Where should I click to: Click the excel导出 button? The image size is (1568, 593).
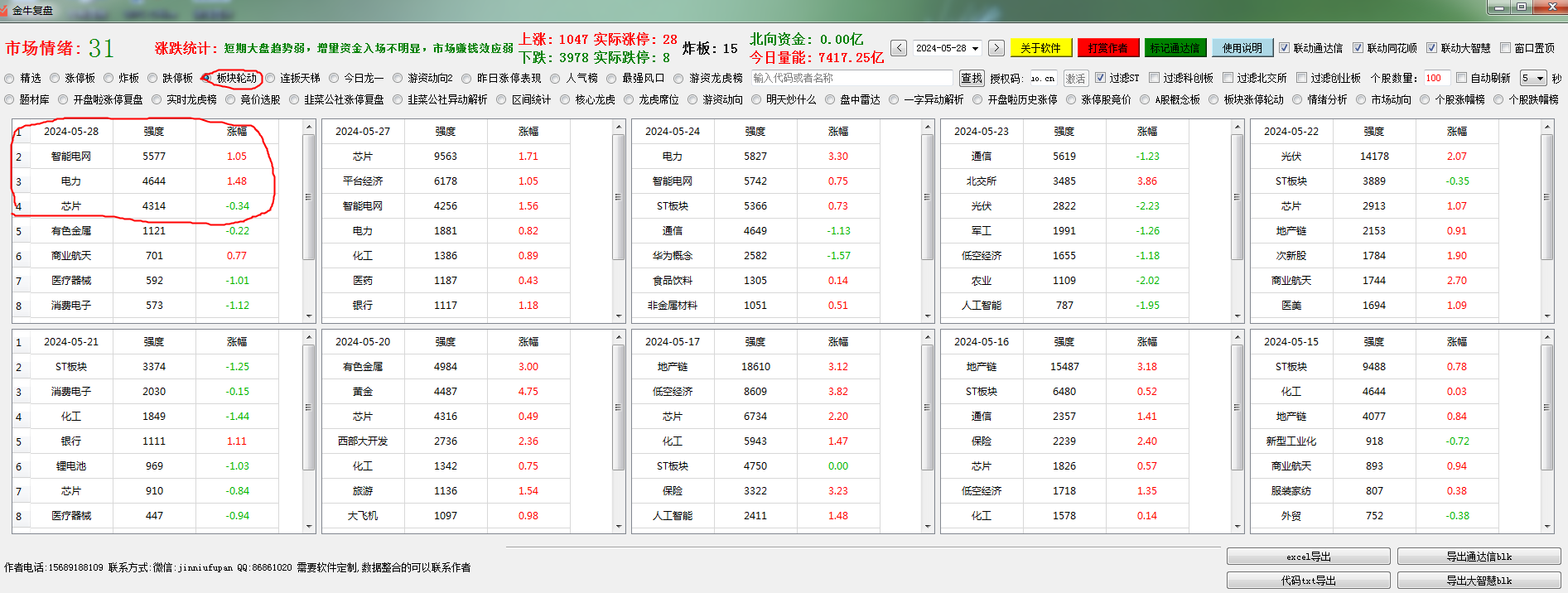tap(1309, 557)
